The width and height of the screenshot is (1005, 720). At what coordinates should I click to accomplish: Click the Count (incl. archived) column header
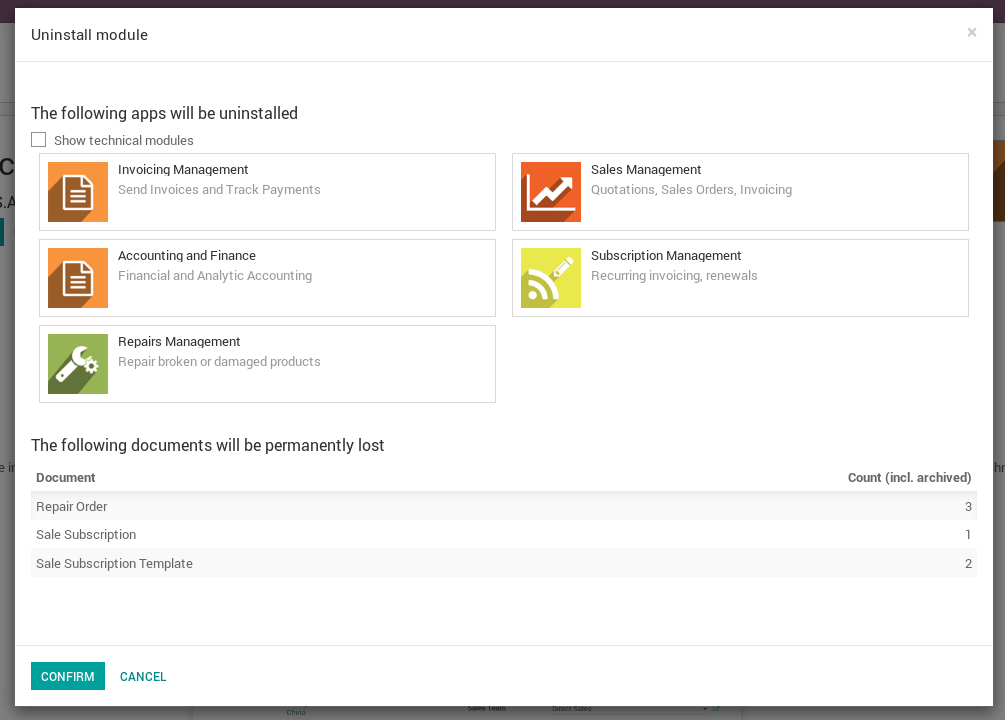click(909, 477)
